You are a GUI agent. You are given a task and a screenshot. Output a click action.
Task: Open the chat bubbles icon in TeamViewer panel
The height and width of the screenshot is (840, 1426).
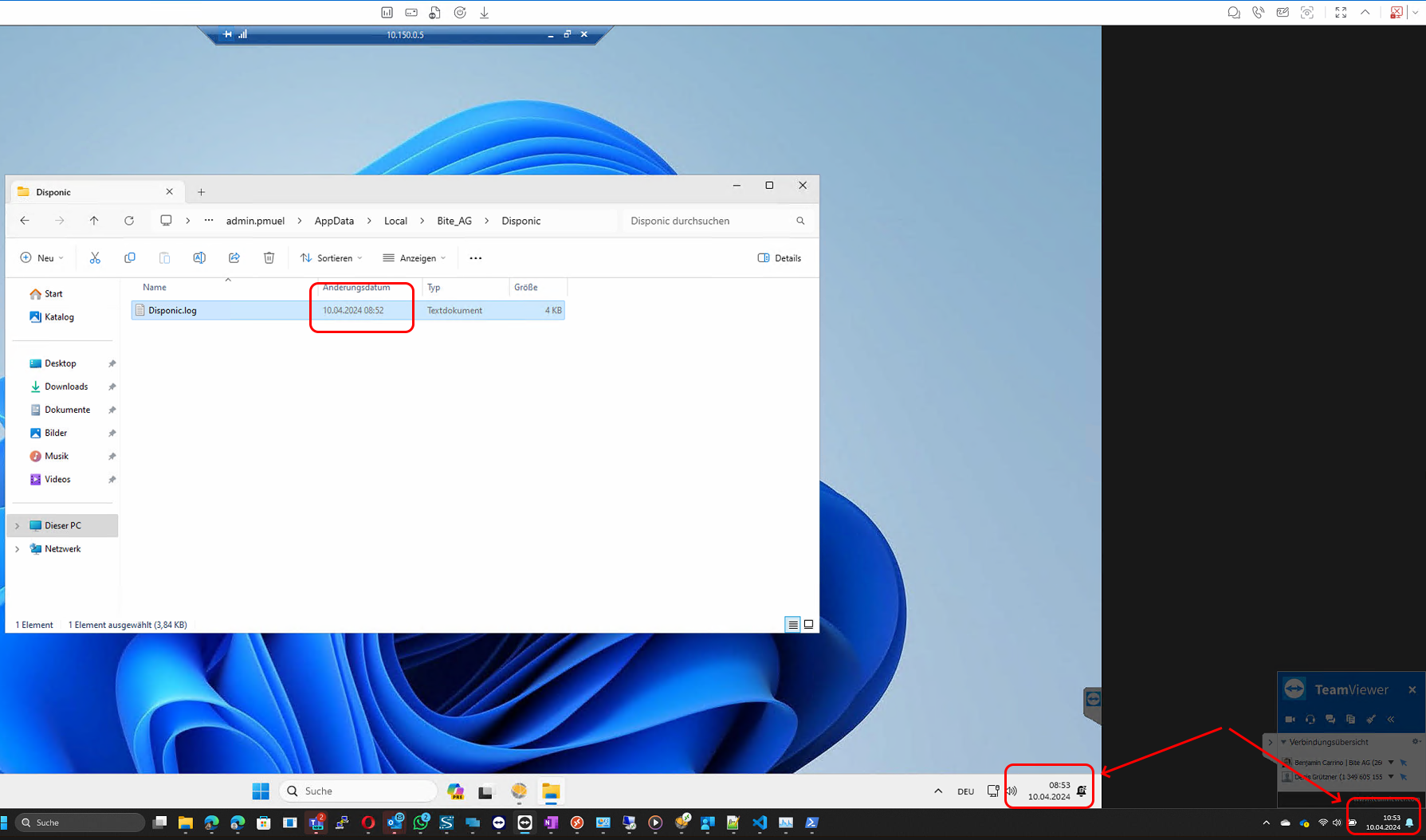[1330, 719]
